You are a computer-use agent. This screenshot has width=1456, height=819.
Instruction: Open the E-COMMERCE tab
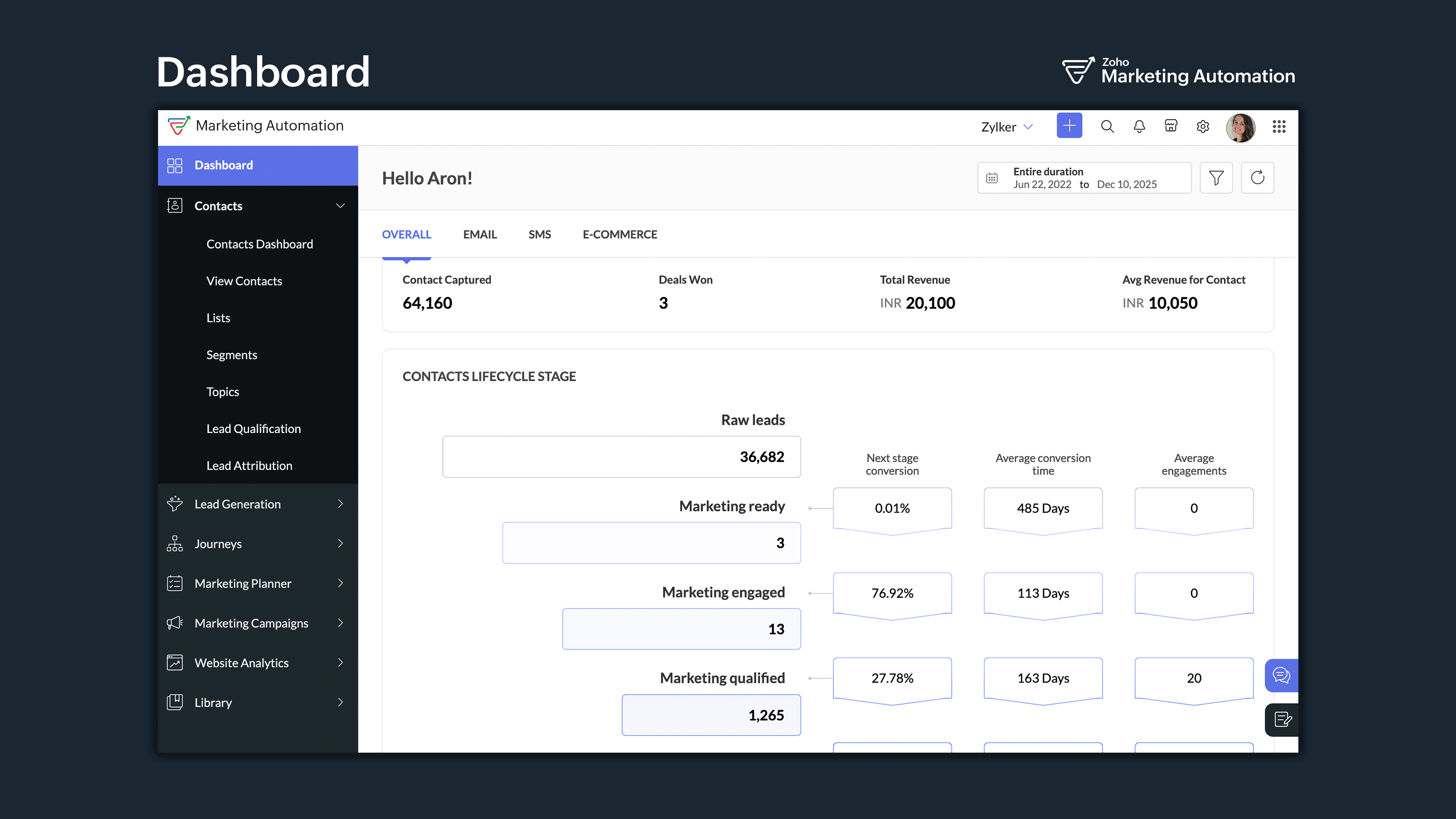pos(619,234)
